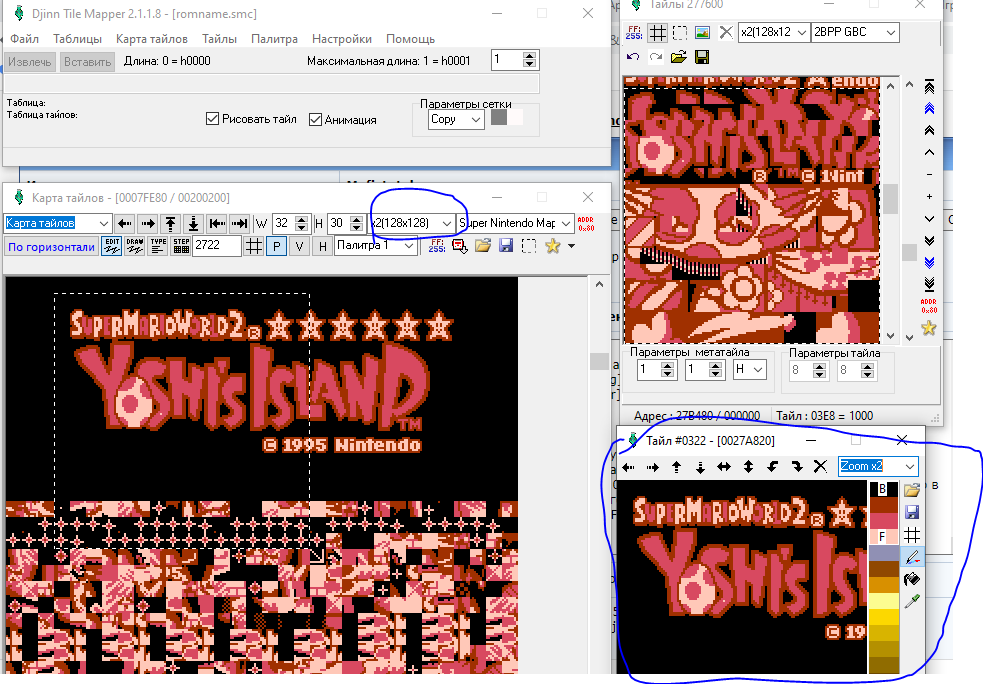Click the picture import icon in Тайлы window
The width and height of the screenshot is (983, 684).
coord(703,32)
